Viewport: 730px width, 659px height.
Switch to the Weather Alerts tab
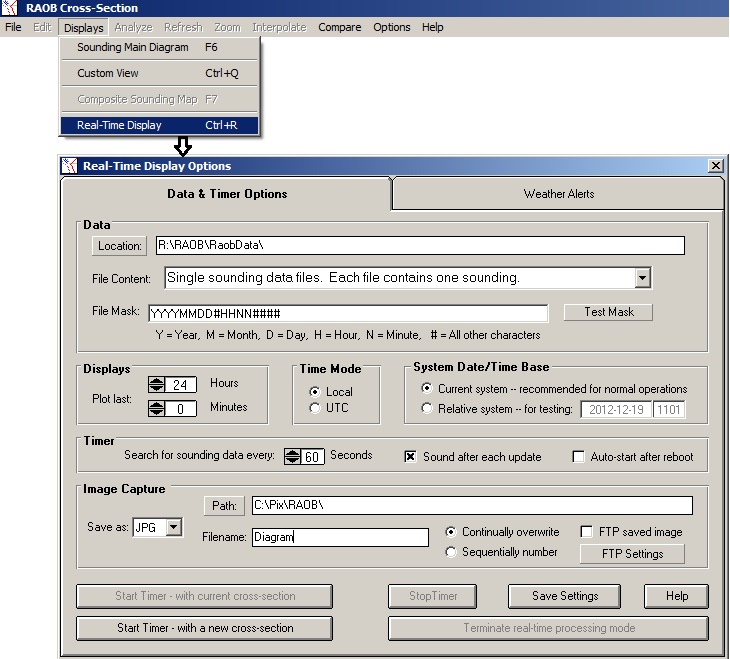[558, 194]
